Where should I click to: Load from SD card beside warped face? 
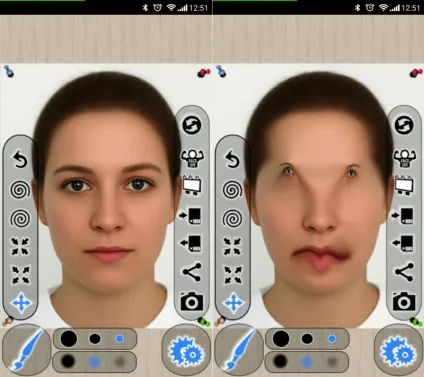[402, 216]
